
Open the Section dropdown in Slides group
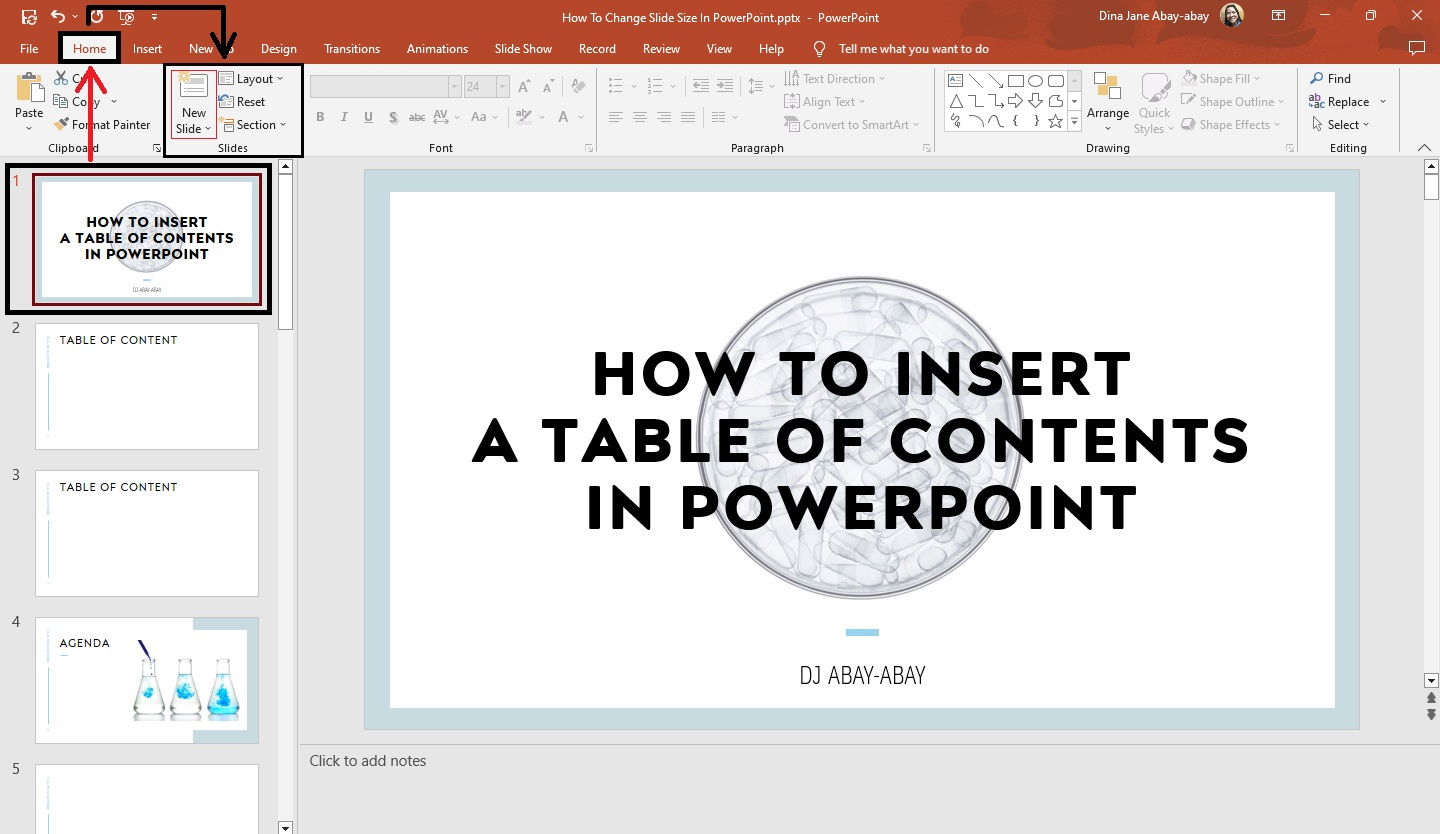click(x=256, y=124)
